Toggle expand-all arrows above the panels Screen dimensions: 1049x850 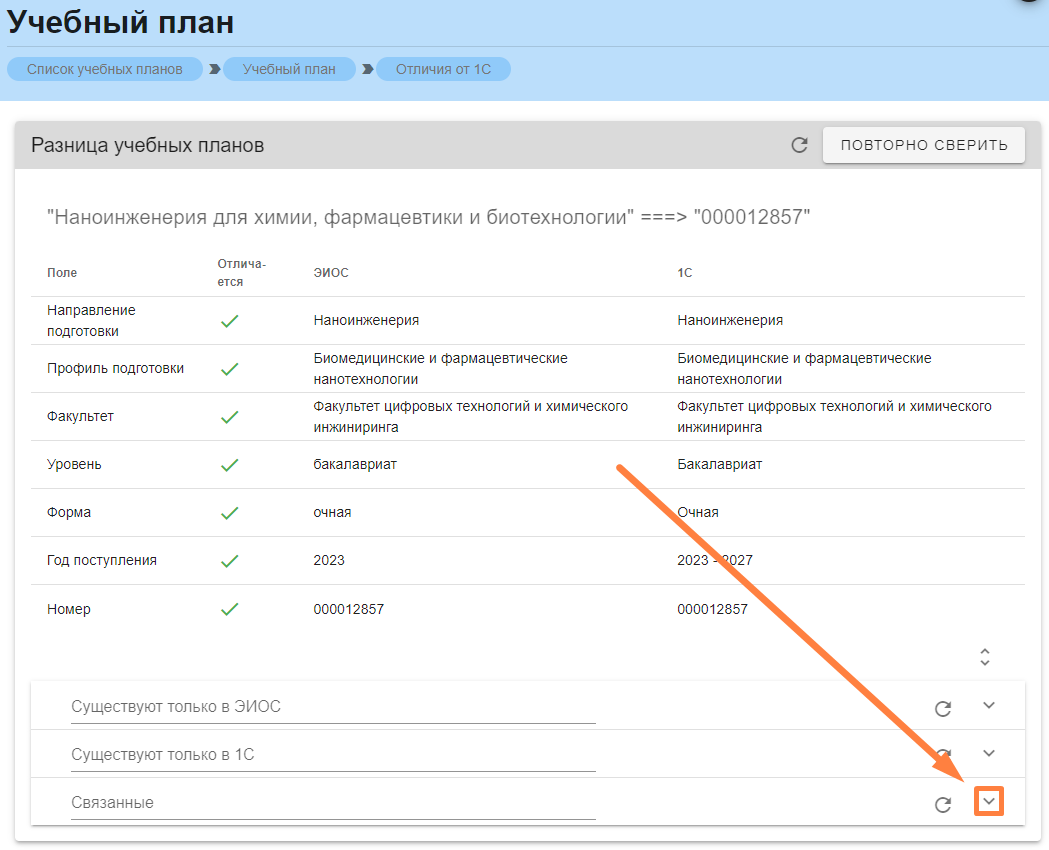(985, 657)
